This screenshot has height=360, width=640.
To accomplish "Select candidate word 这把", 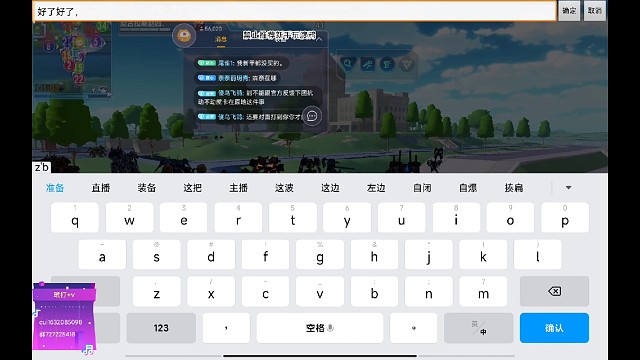I will (x=193, y=188).
